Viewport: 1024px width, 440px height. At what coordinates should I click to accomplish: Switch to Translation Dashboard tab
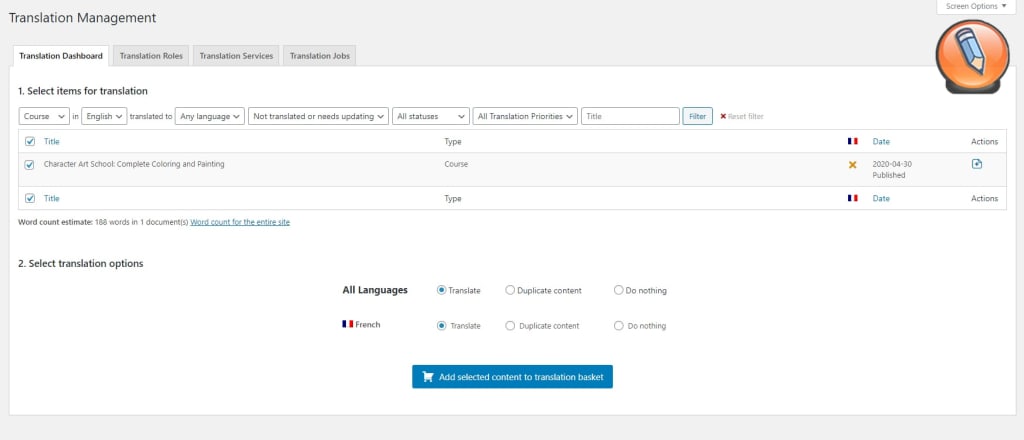(x=61, y=55)
